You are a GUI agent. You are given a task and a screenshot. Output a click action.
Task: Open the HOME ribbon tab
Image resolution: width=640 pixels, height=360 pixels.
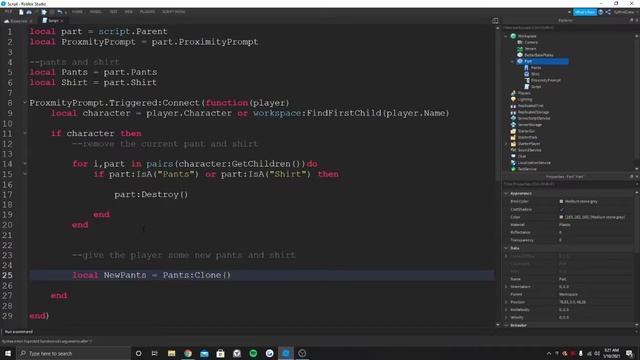(x=77, y=12)
